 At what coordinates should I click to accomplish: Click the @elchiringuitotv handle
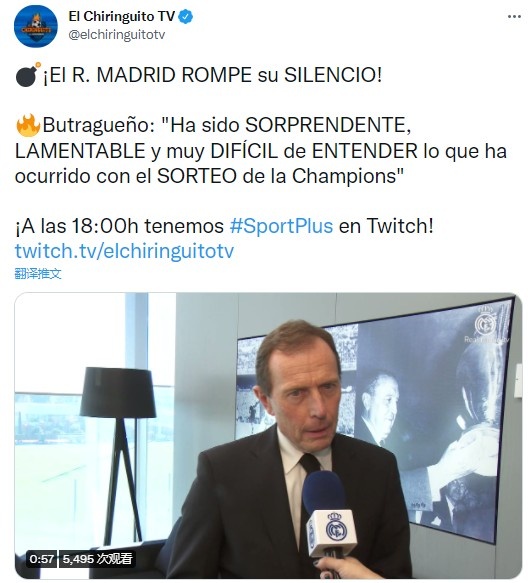(116, 35)
